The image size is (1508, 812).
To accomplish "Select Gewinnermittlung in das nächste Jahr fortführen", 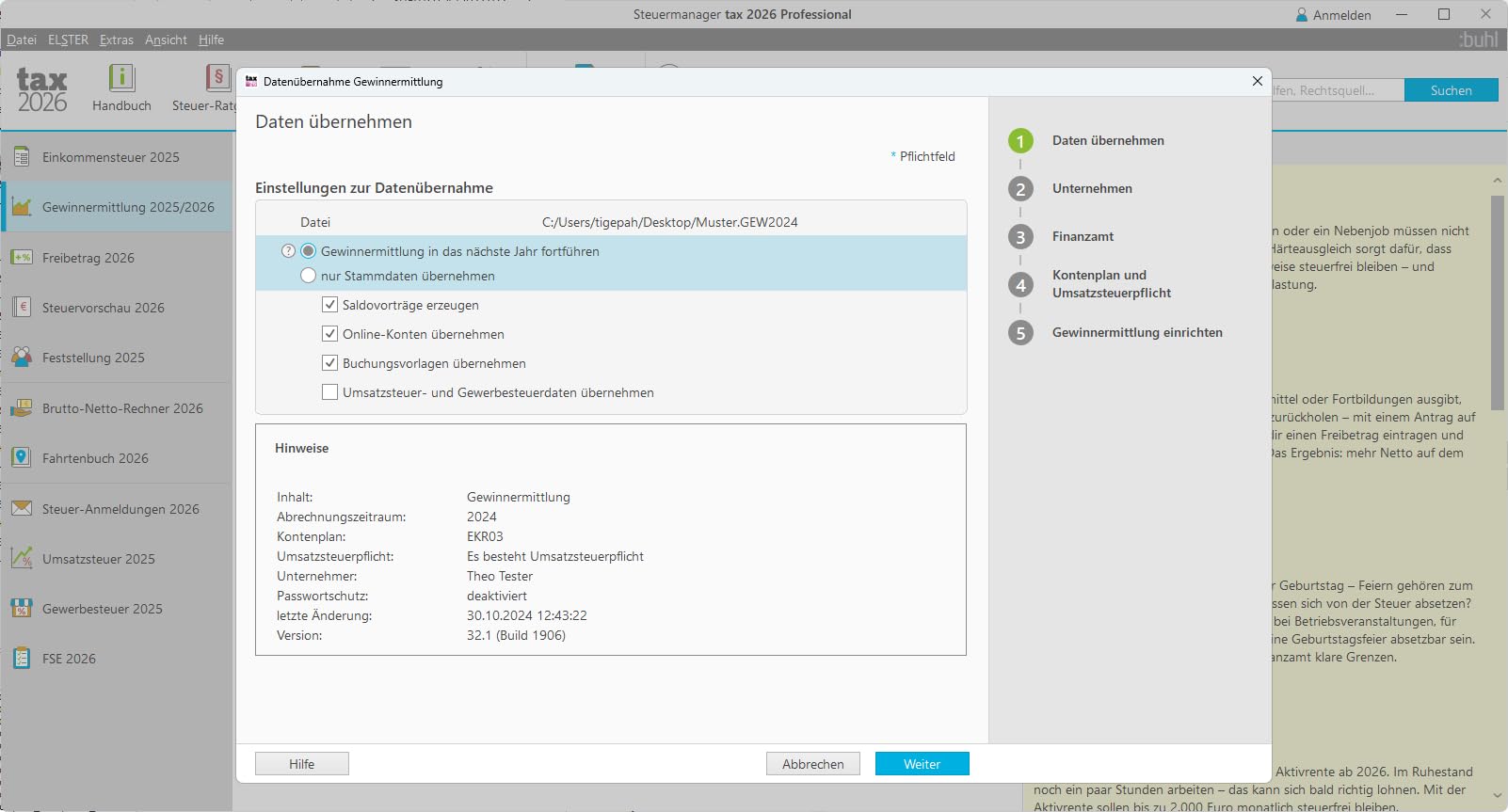I will coord(308,251).
